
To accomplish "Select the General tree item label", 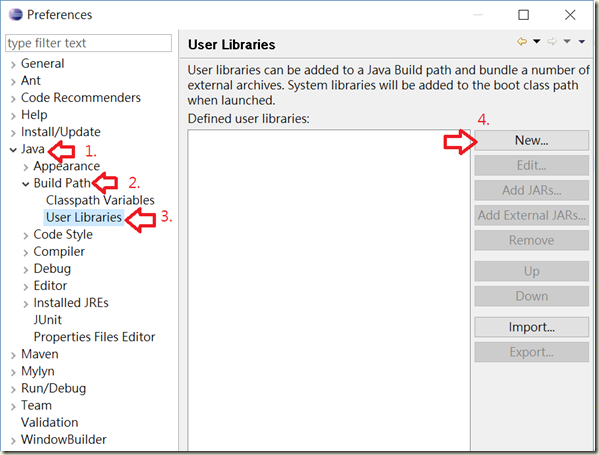I will [x=42, y=63].
